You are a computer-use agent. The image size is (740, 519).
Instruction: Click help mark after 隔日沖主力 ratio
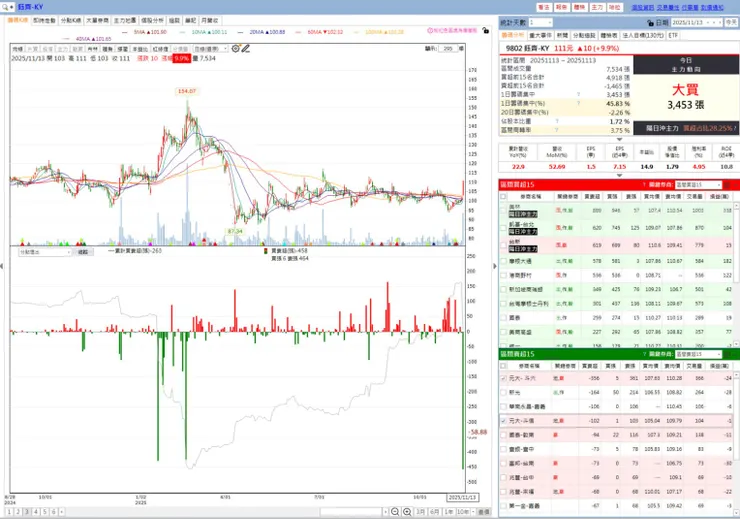(735, 128)
